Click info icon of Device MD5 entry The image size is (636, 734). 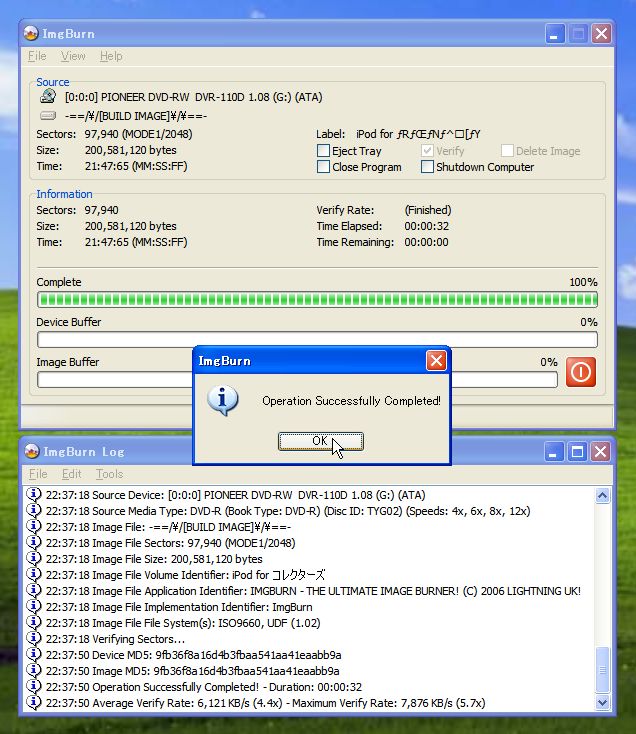(34, 654)
